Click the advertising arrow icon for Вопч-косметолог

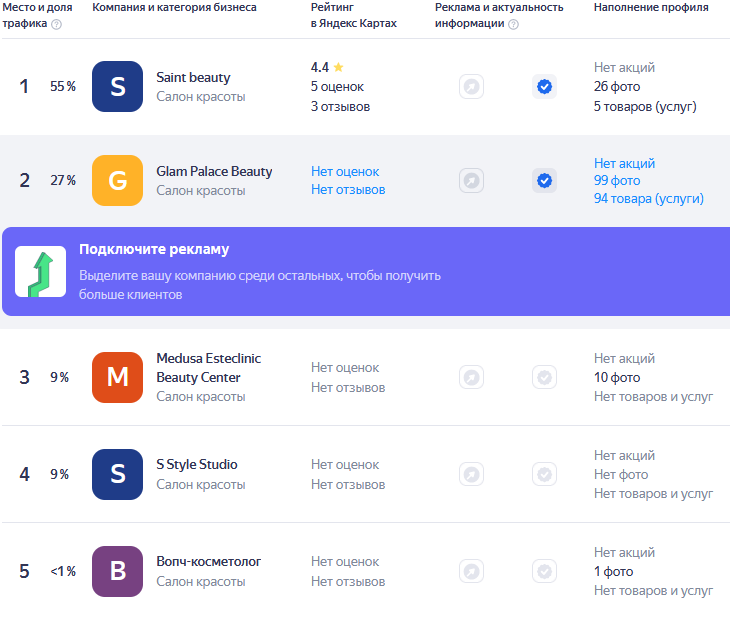(x=472, y=572)
